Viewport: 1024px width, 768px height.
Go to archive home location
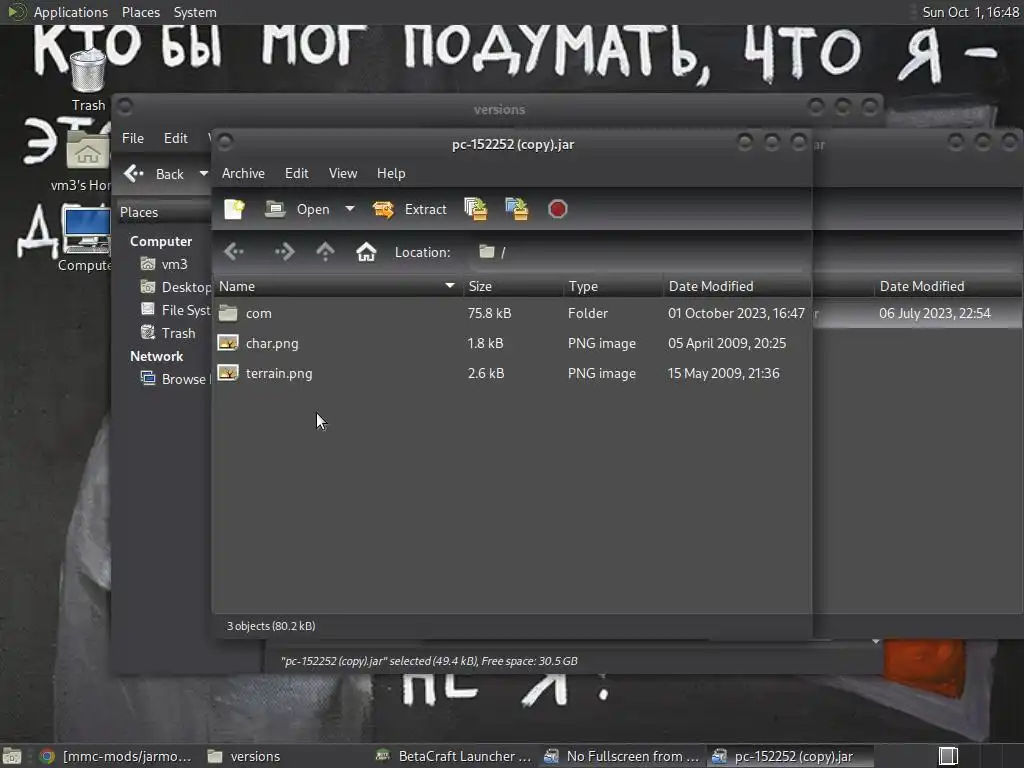tap(366, 251)
